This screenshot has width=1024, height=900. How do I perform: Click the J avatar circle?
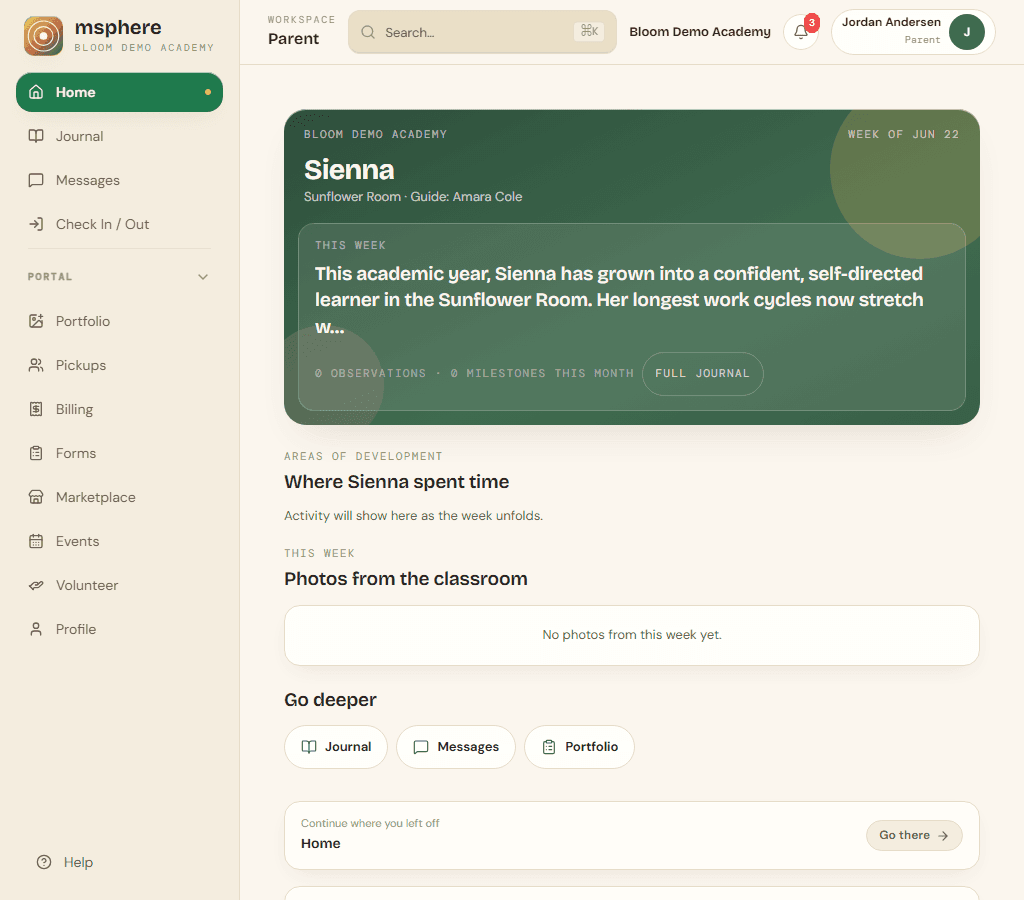pyautogui.click(x=967, y=32)
